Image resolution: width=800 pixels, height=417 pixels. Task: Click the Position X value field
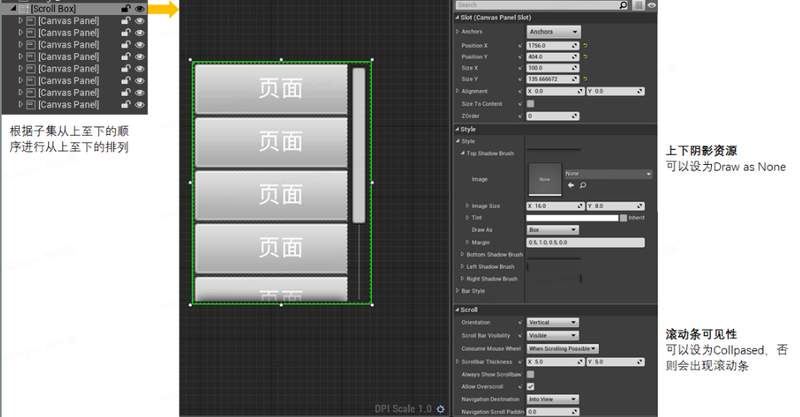(552, 45)
